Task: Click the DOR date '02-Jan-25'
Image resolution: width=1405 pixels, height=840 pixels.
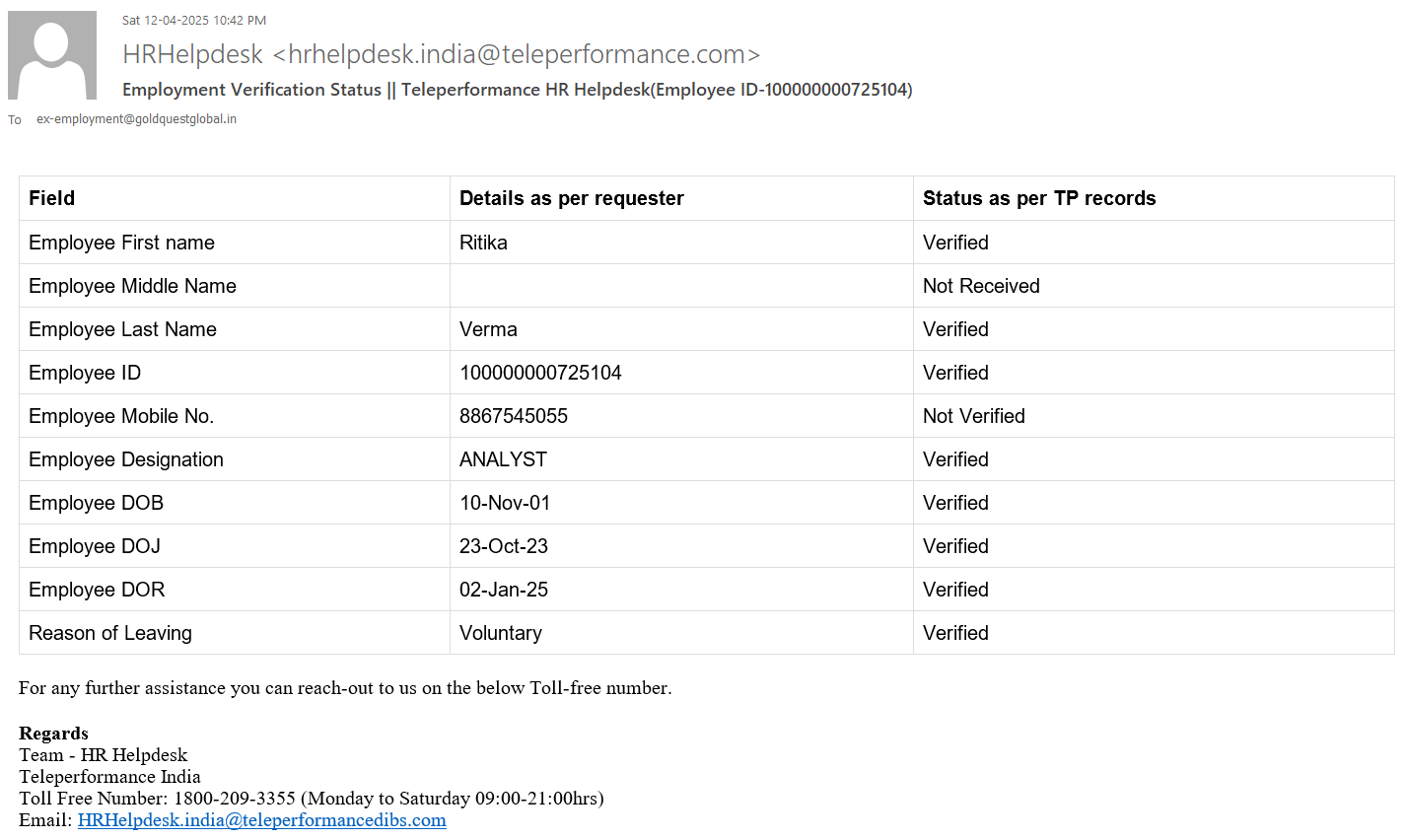Action: (503, 590)
